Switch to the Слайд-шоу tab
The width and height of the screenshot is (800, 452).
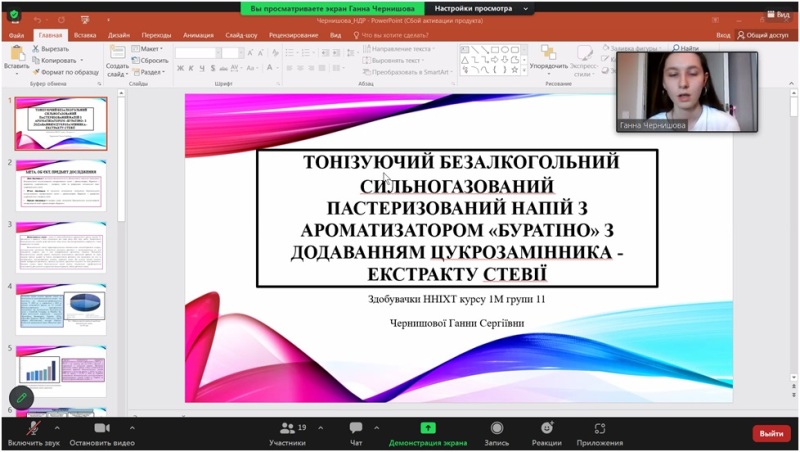[241, 35]
